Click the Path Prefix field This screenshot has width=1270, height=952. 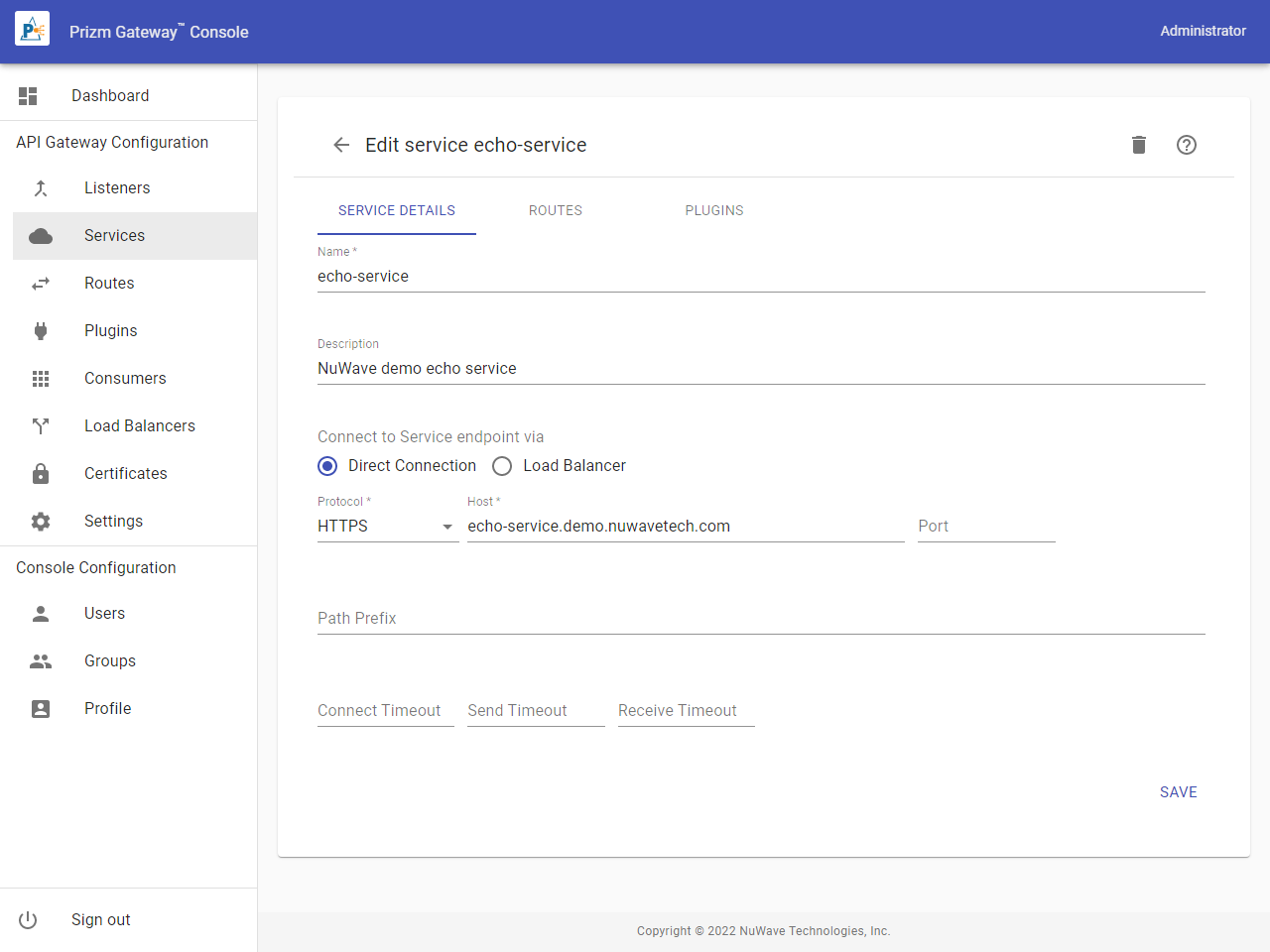coord(760,619)
